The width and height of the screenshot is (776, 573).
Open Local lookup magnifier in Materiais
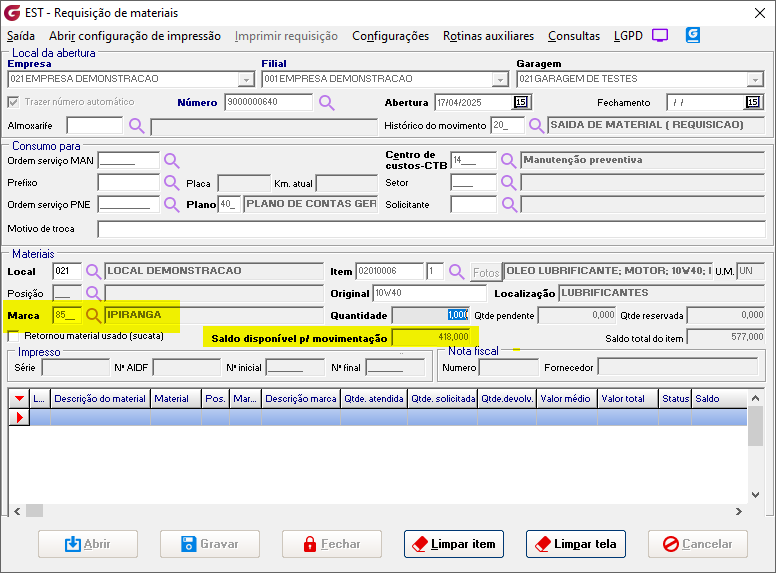coord(93,271)
